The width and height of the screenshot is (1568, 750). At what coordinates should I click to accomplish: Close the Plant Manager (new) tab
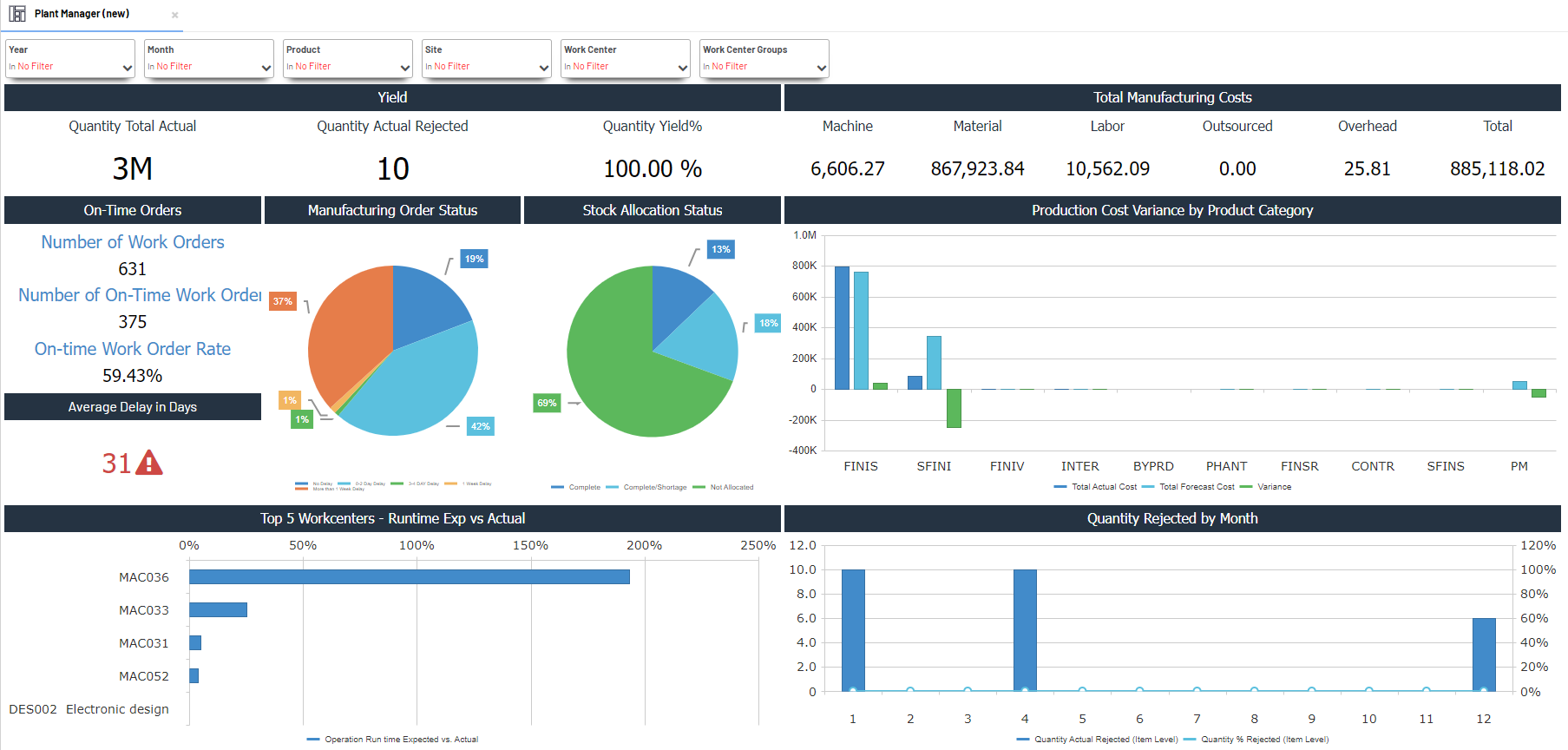tap(174, 15)
